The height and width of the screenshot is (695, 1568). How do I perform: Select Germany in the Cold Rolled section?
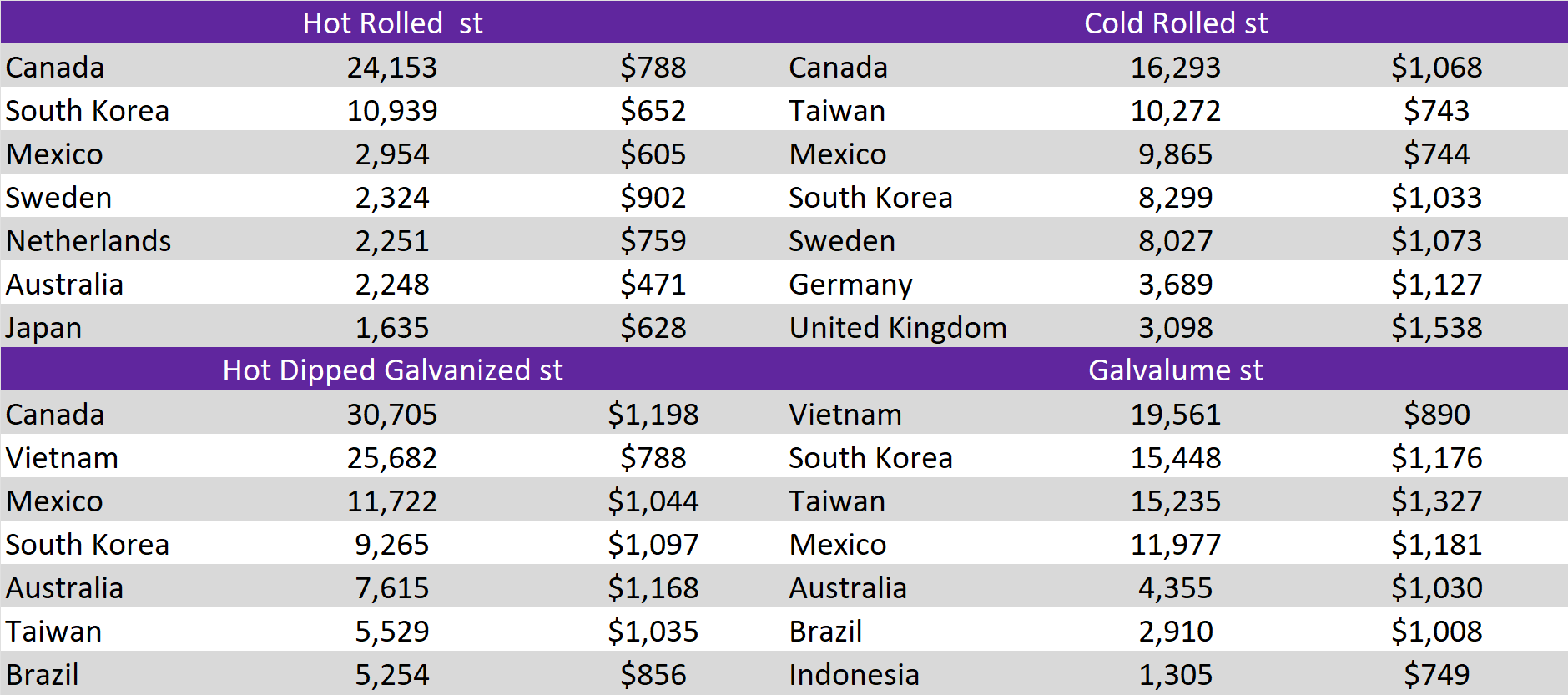tap(850, 285)
